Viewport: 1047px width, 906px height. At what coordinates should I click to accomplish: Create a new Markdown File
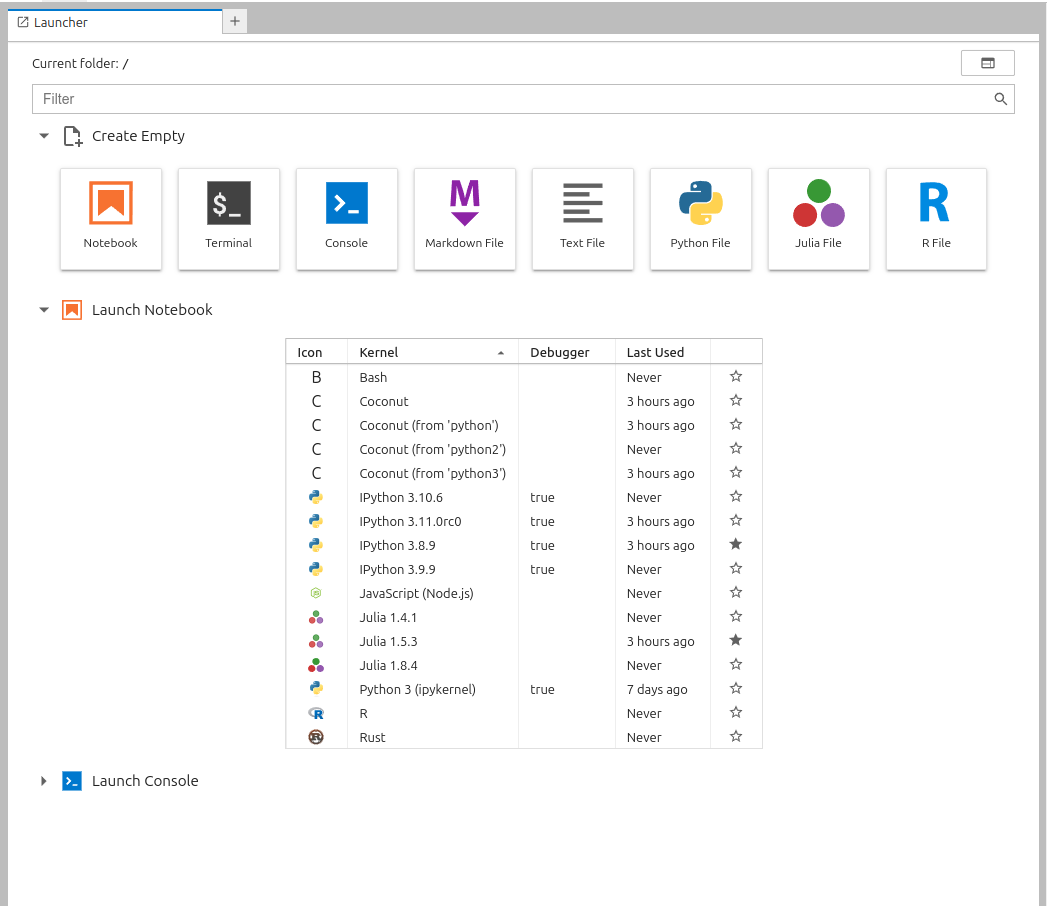(465, 218)
